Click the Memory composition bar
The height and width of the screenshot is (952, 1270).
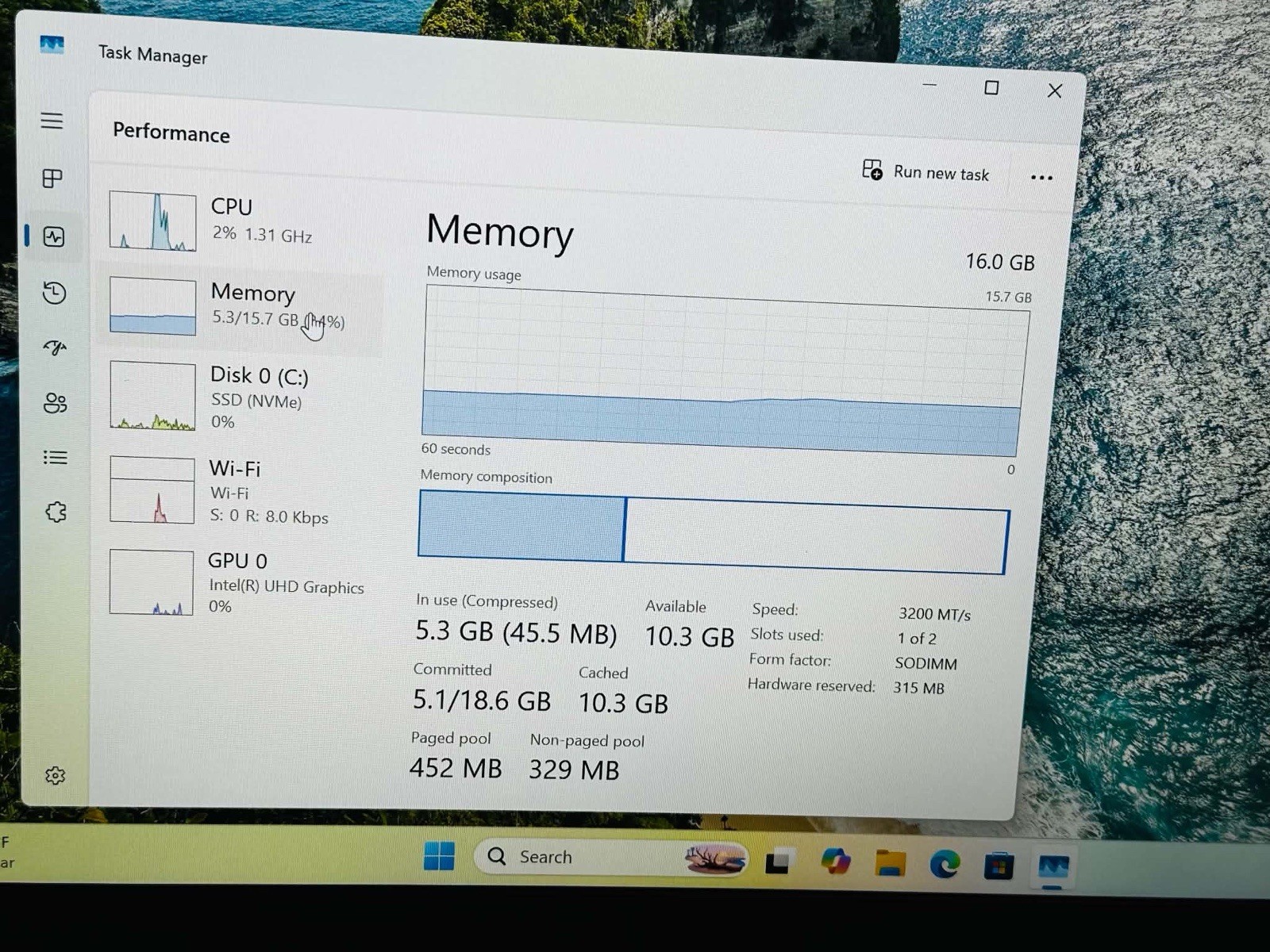713,532
